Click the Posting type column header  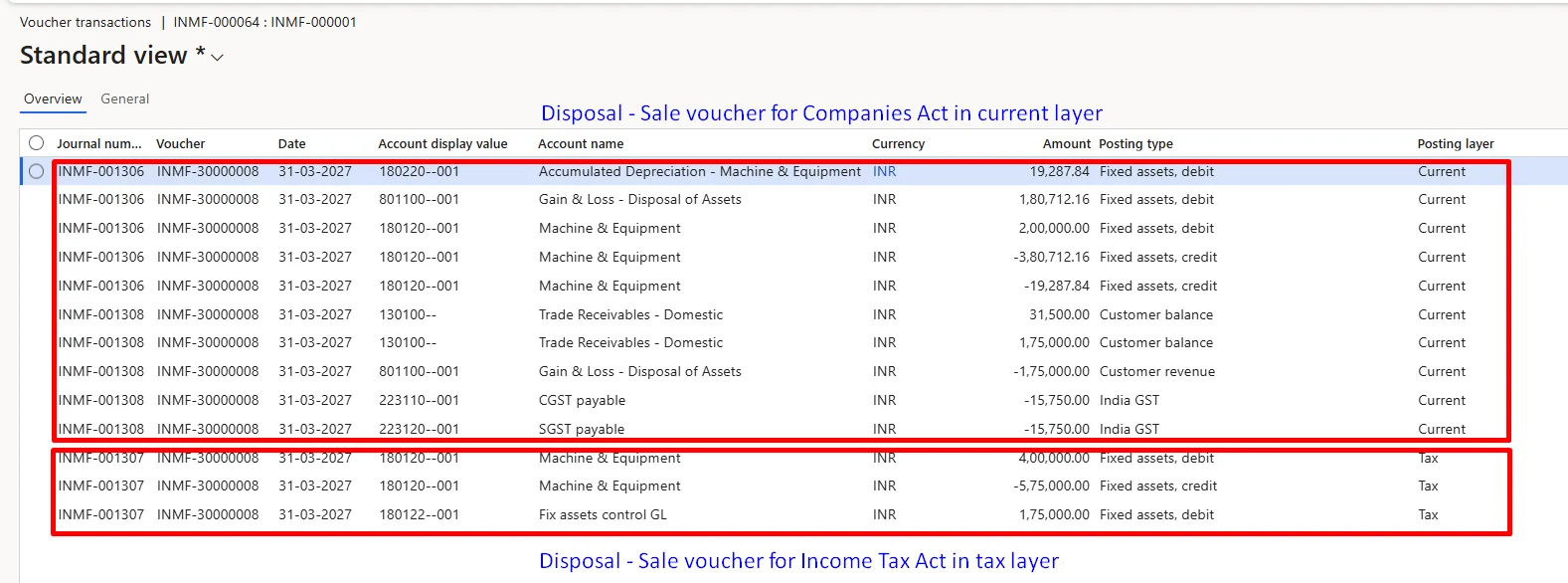click(x=1135, y=144)
